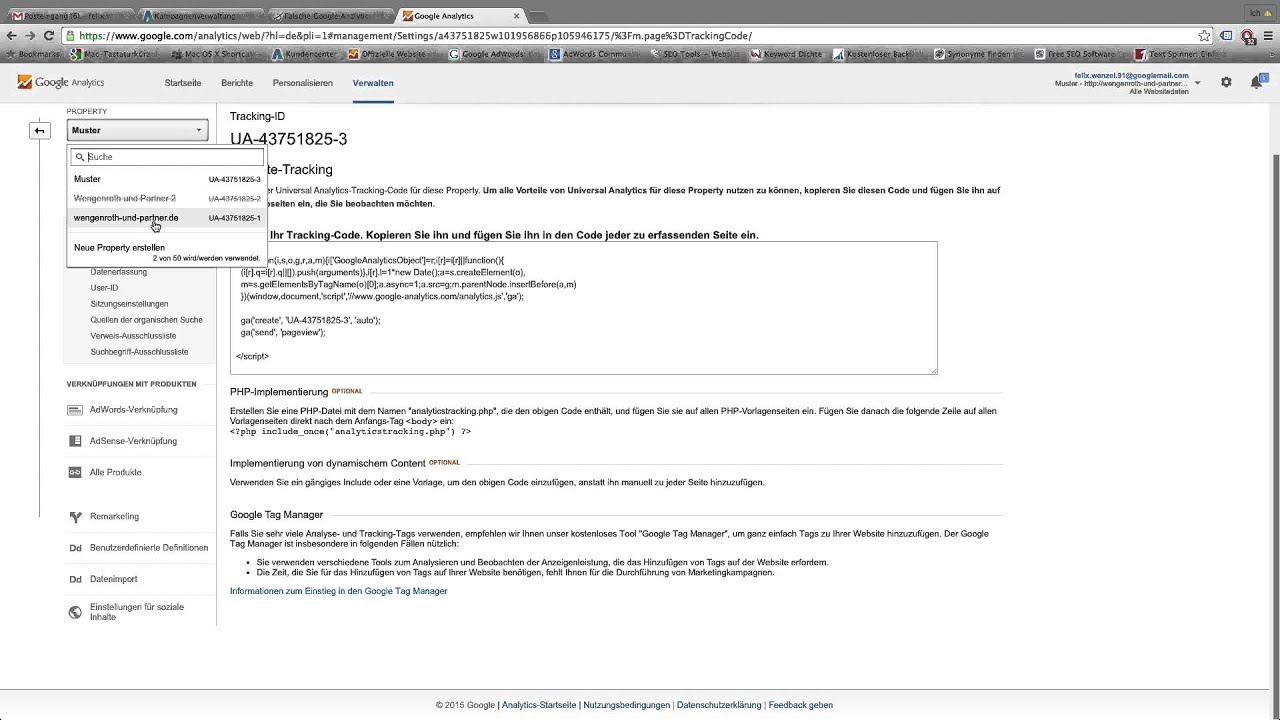Open Quellen der organischen Suche
Screen dimensions: 1280x720
(x=146, y=320)
